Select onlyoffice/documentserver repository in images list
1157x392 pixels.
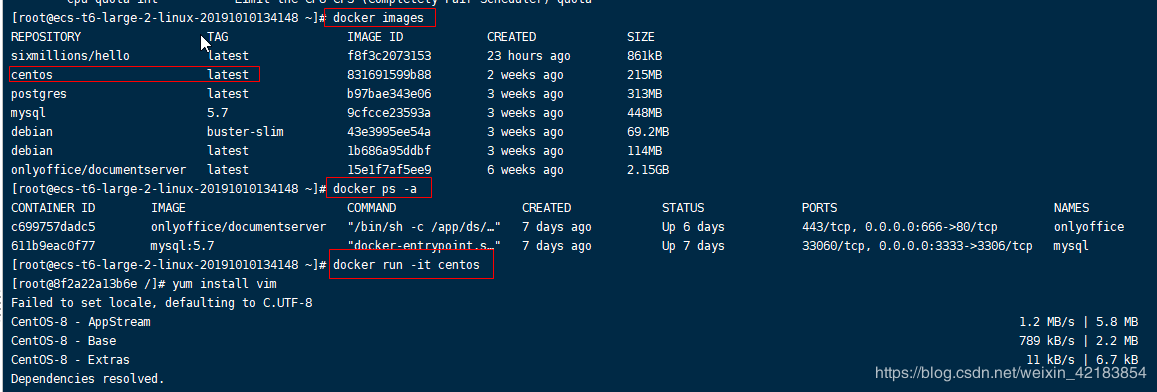click(98, 170)
